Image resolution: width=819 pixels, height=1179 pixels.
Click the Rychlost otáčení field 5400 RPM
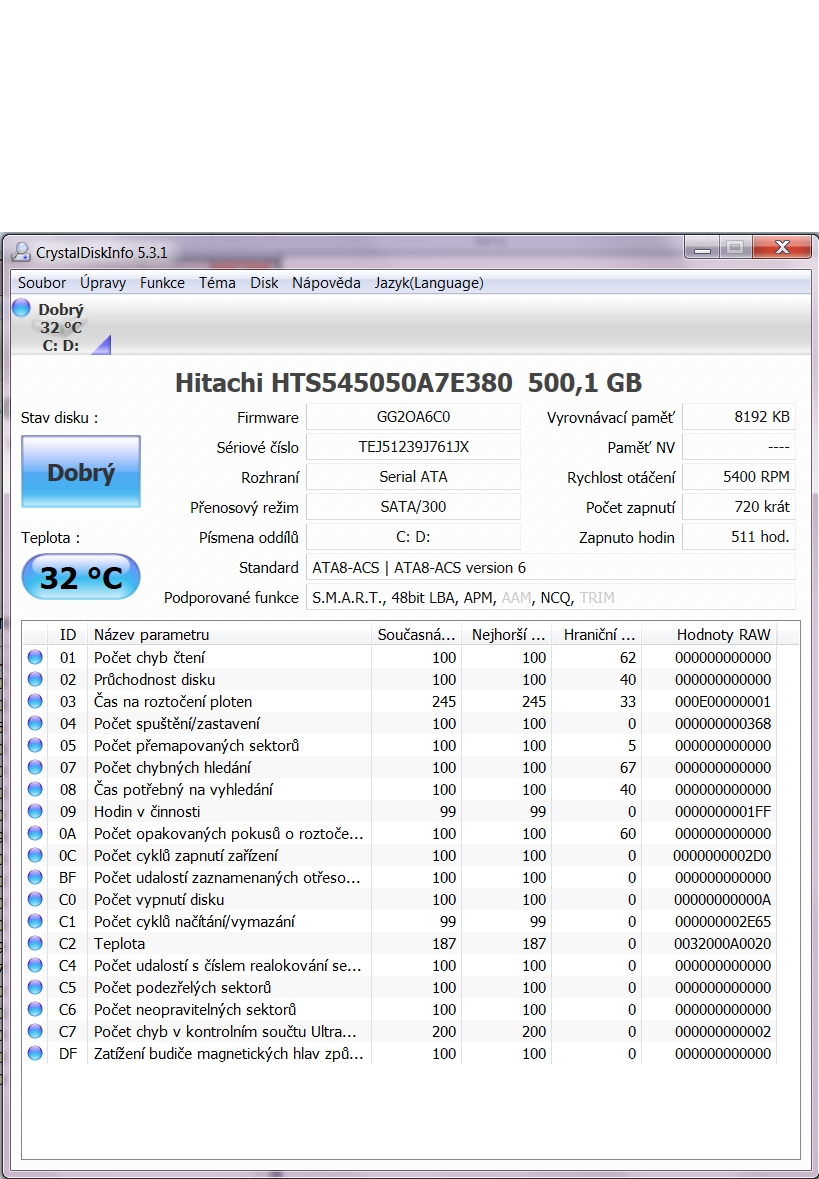739,477
